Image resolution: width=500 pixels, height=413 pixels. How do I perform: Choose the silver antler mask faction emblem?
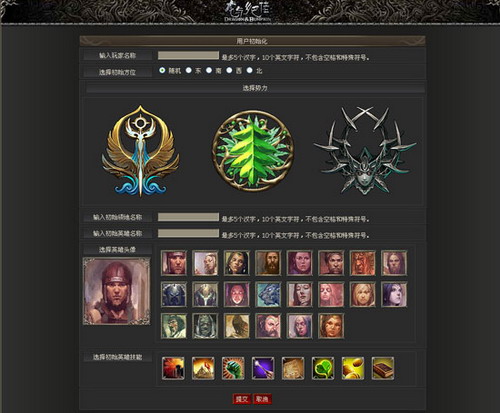[x=365, y=151]
